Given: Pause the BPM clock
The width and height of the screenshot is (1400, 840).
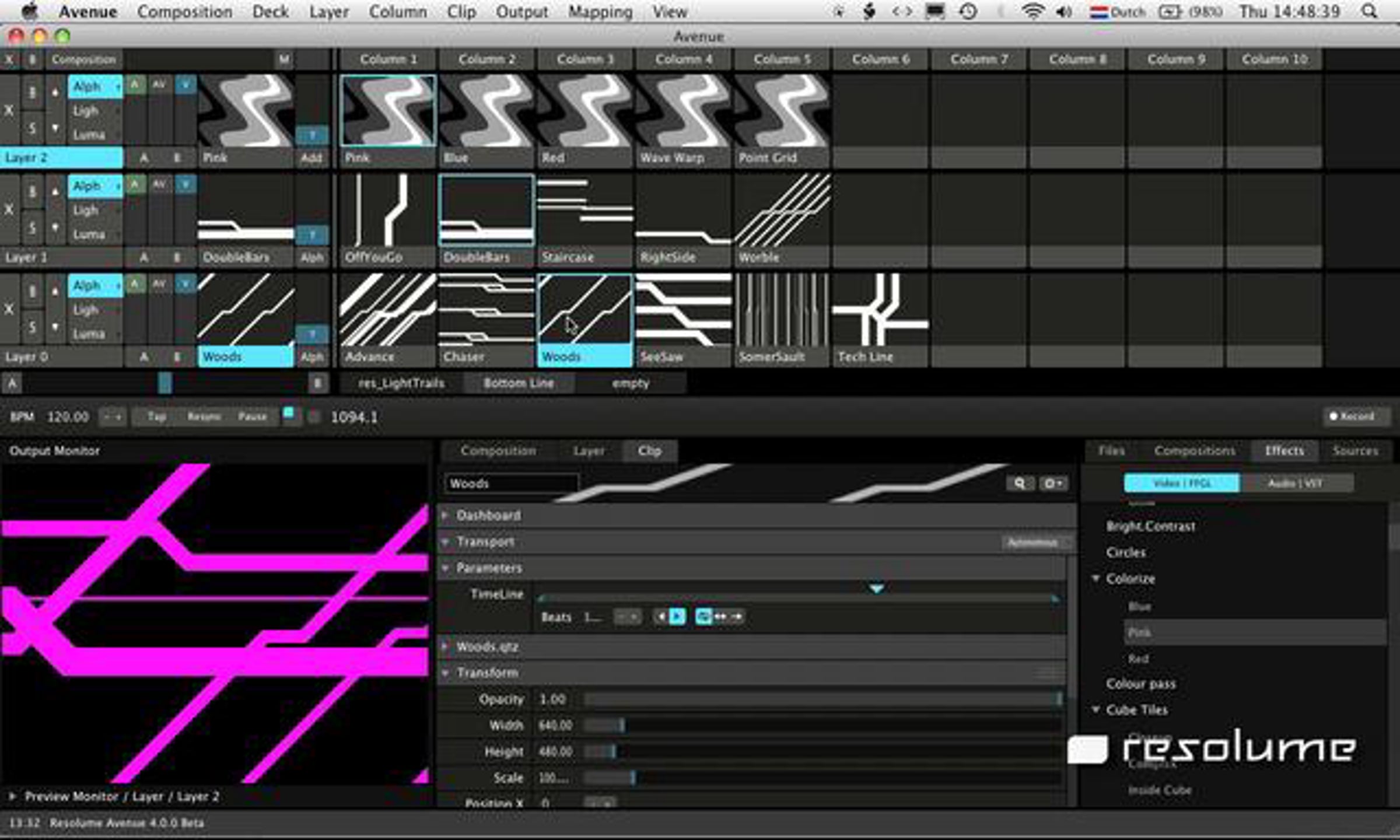Looking at the screenshot, I should (252, 416).
